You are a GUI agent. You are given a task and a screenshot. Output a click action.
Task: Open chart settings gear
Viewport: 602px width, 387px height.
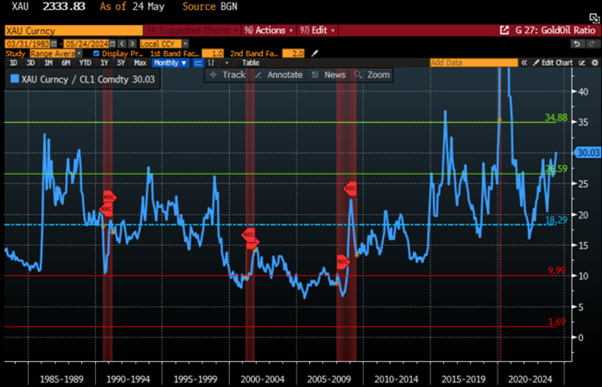click(x=595, y=63)
